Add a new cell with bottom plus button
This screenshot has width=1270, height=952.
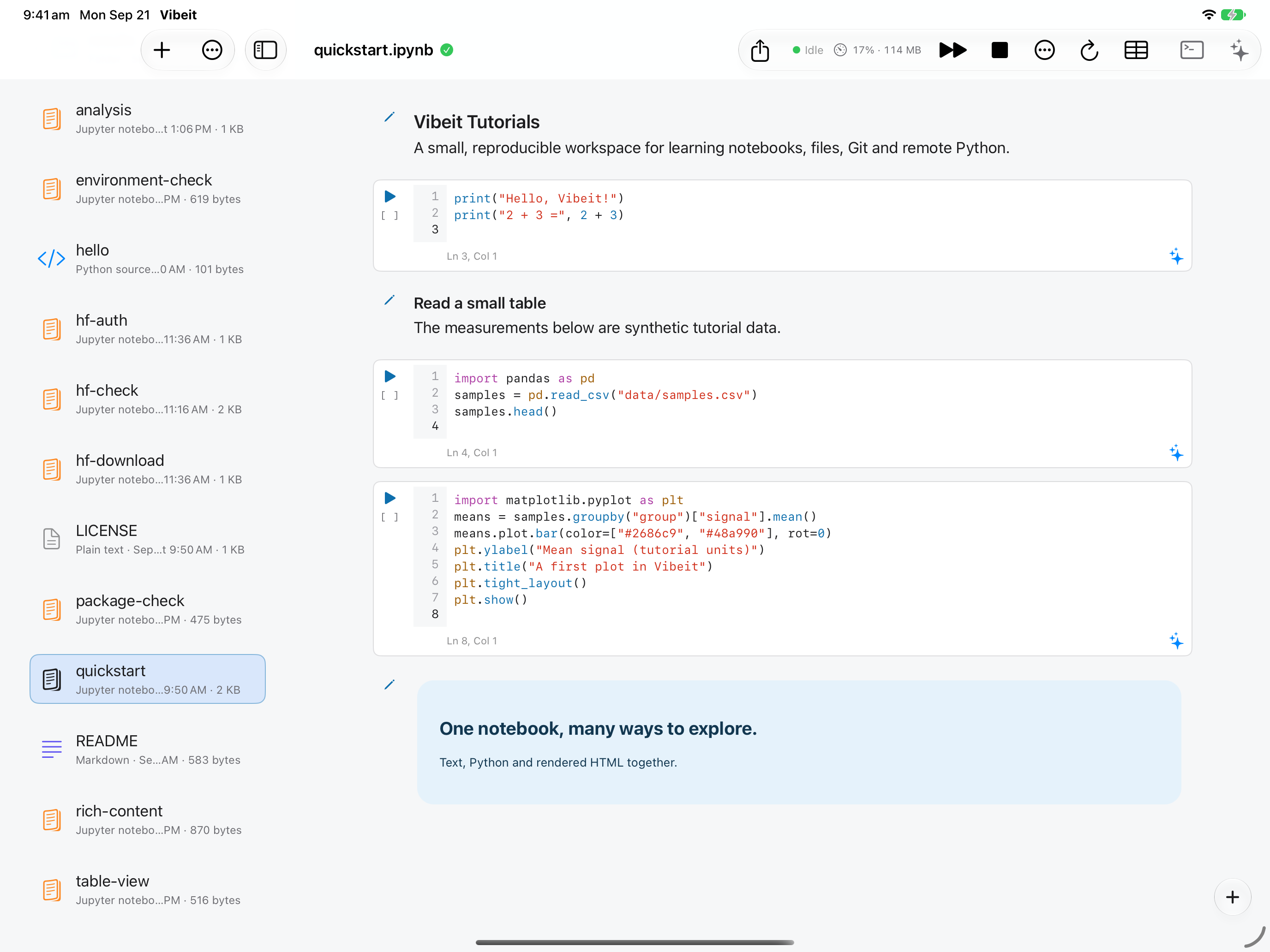pos(1232,897)
